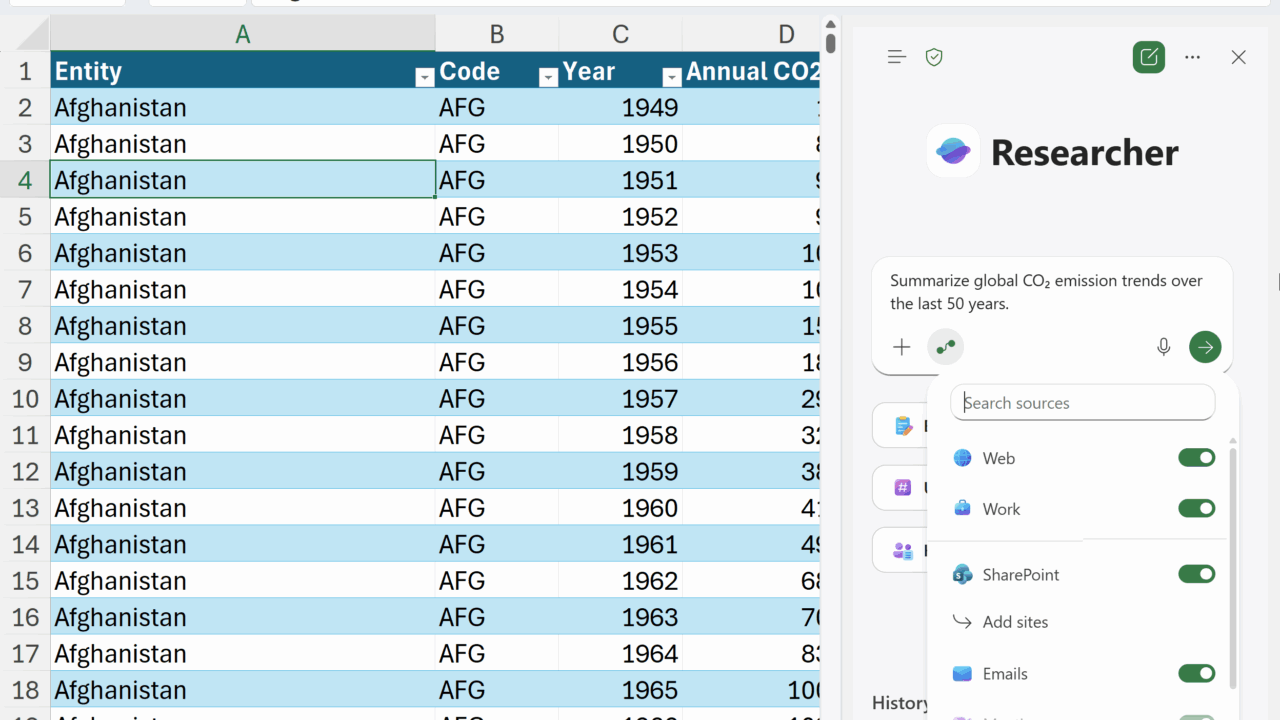
Task: Turn off the Work source toggle
Action: (1196, 509)
